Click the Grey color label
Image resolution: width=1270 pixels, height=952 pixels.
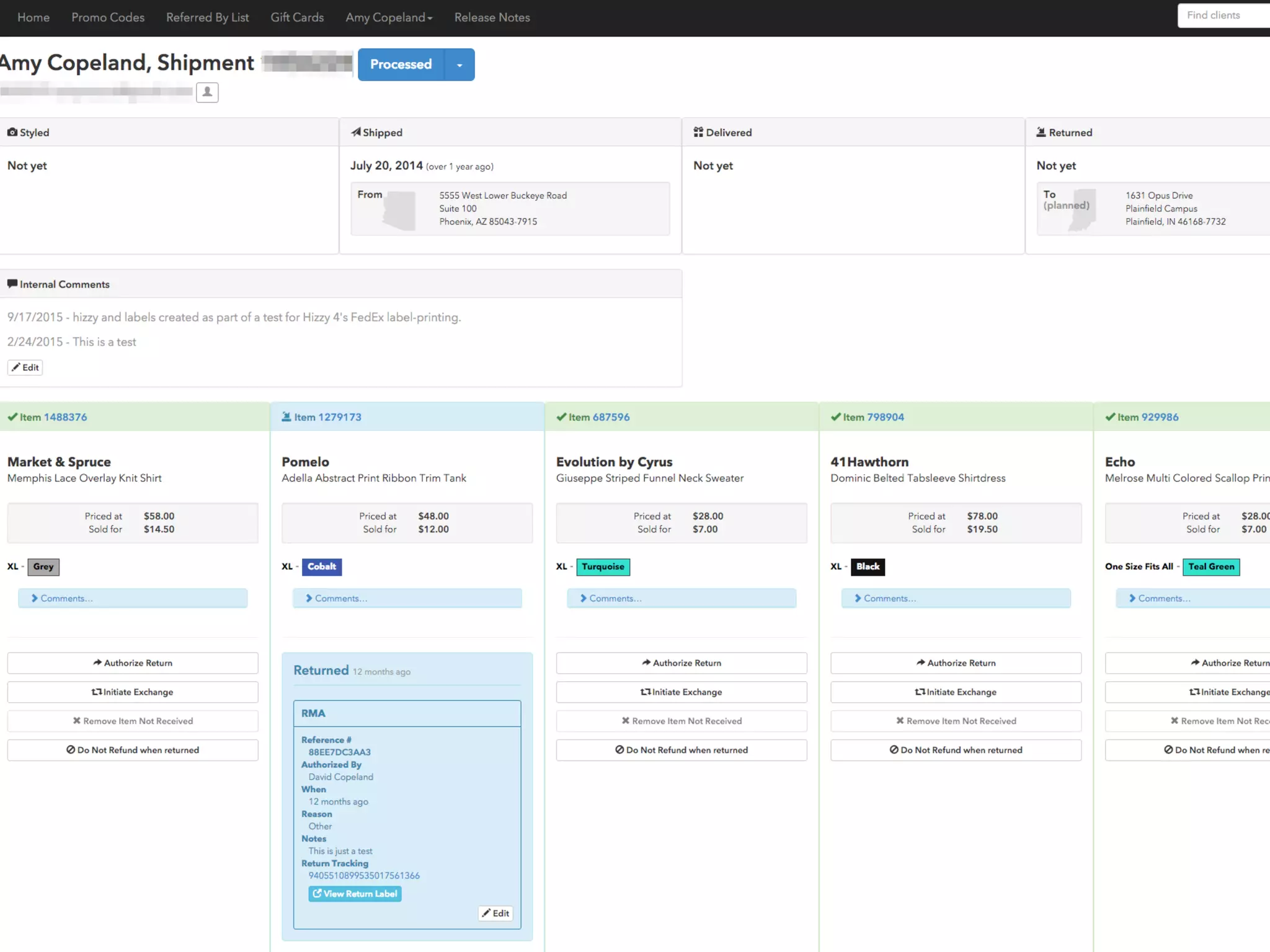(43, 566)
